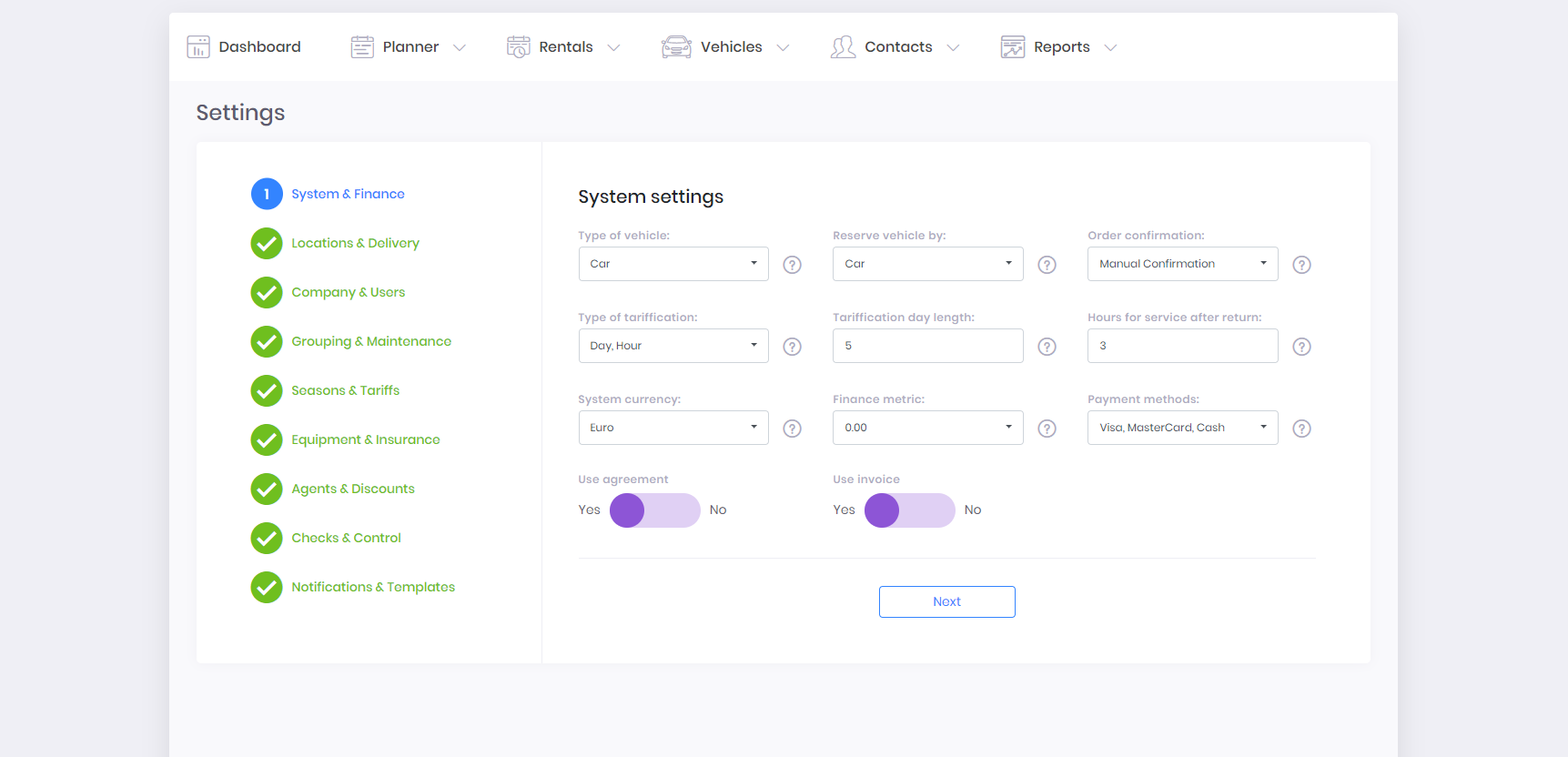Viewport: 1568px width, 757px height.
Task: Click the green check beside Locations & Delivery
Action: click(267, 243)
